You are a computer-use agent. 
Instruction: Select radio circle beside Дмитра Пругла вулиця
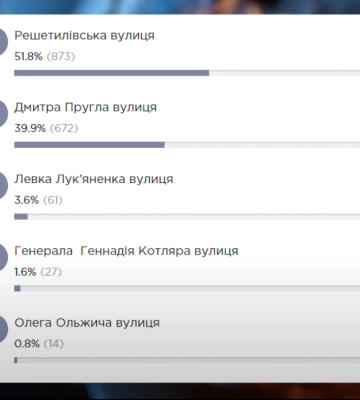pyautogui.click(x=3, y=114)
